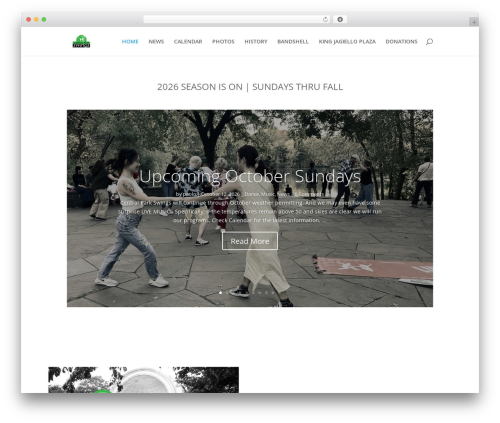Click the Read More button on slider
Viewport: 500px width, 423px height.
250,241
